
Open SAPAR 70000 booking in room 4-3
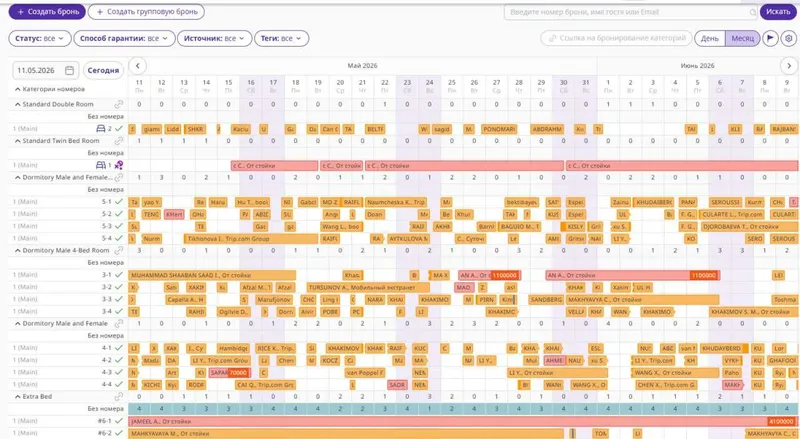pyautogui.click(x=230, y=373)
